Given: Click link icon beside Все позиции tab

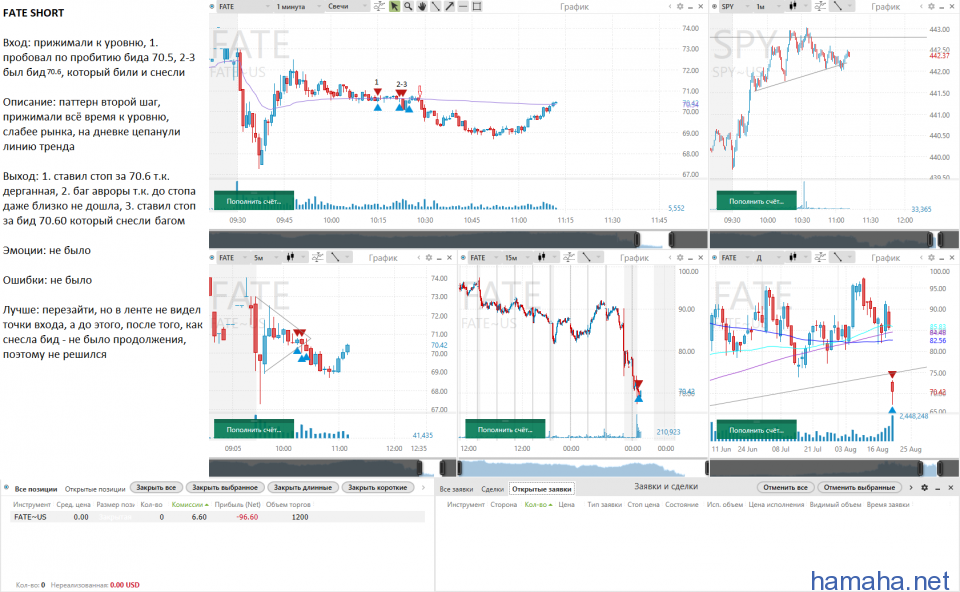Looking at the screenshot, I should 7,488.
